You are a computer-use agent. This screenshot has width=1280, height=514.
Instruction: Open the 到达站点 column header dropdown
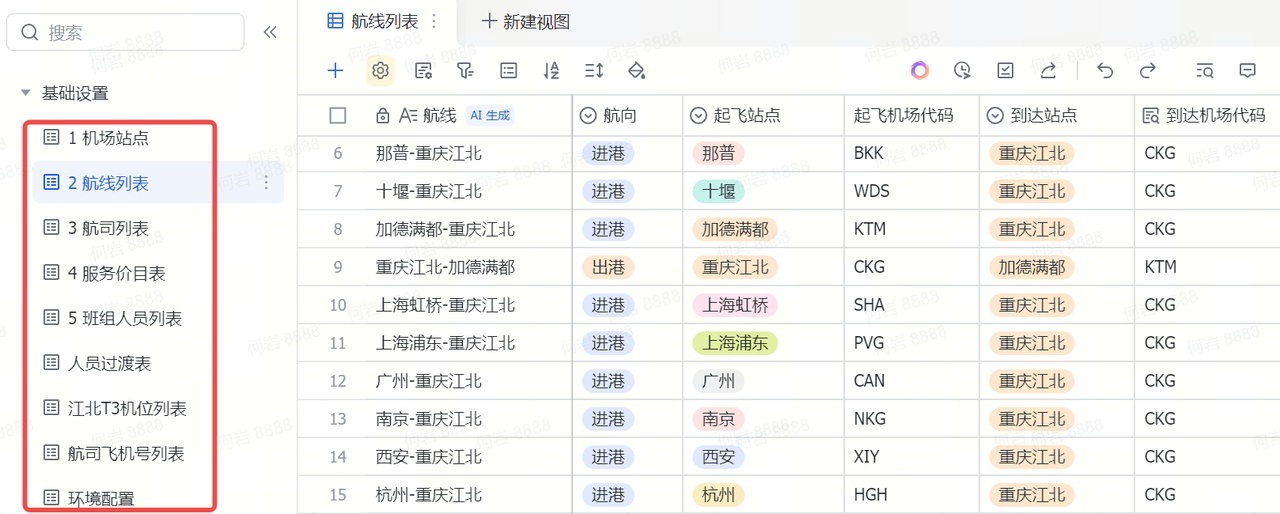click(995, 116)
